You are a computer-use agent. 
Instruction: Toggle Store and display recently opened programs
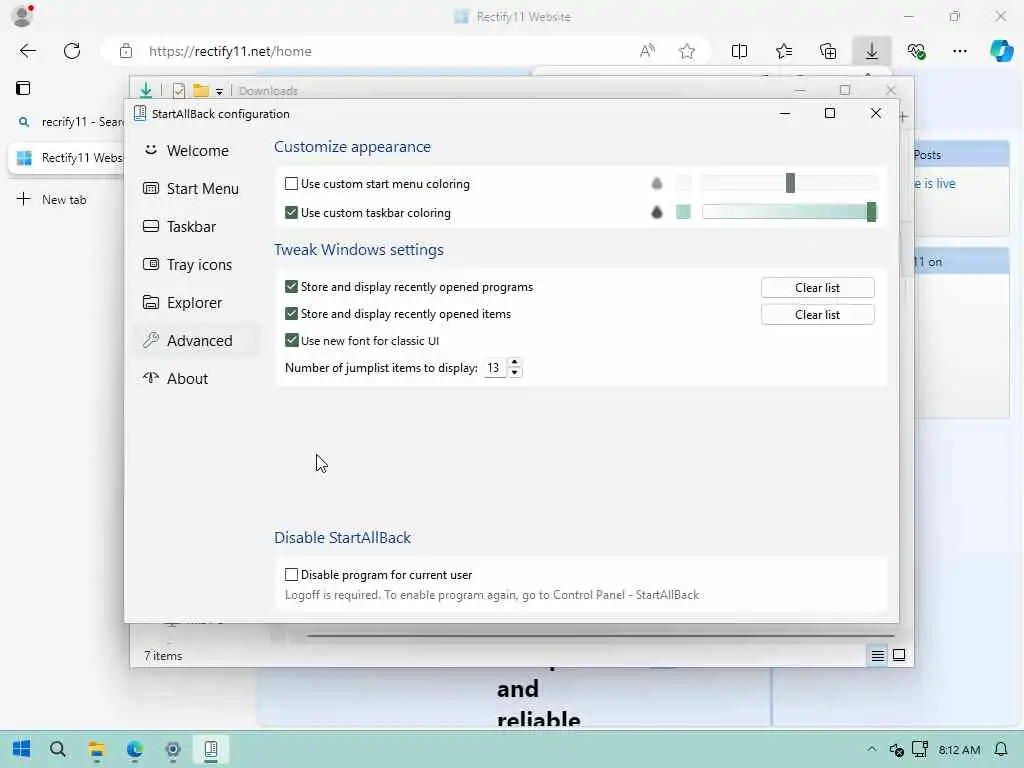tap(291, 287)
